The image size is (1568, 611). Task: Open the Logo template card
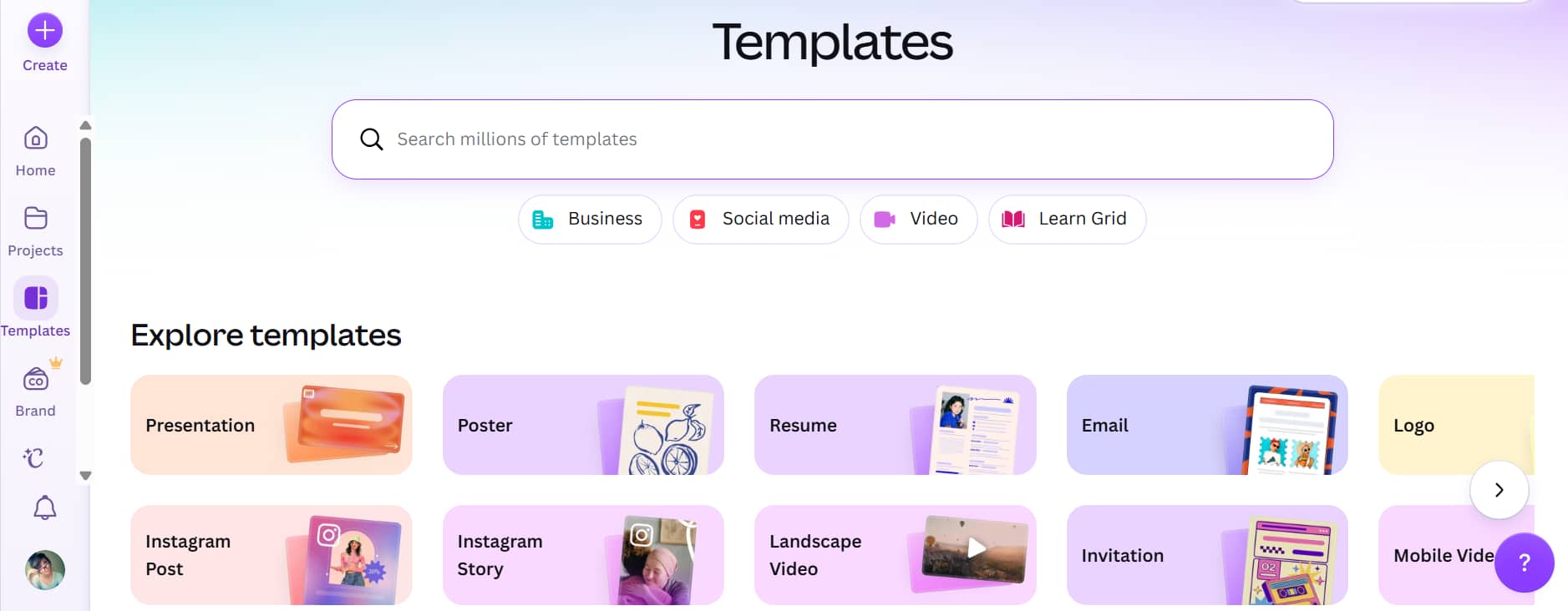tap(1456, 425)
